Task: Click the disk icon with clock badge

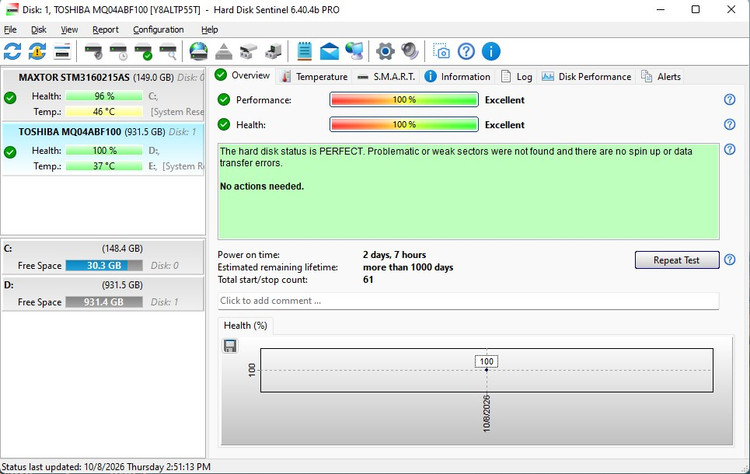Action: click(118, 51)
